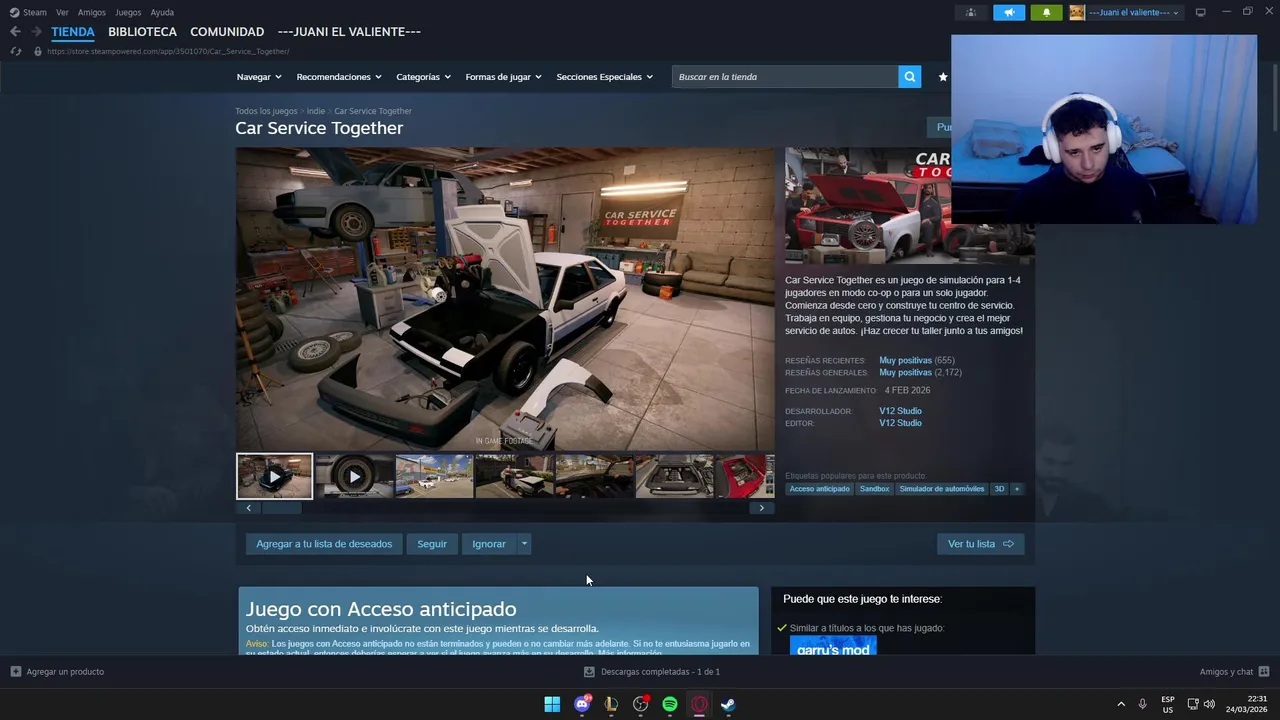This screenshot has height=720, width=1280.
Task: Click the Ignorar button
Action: coord(489,544)
